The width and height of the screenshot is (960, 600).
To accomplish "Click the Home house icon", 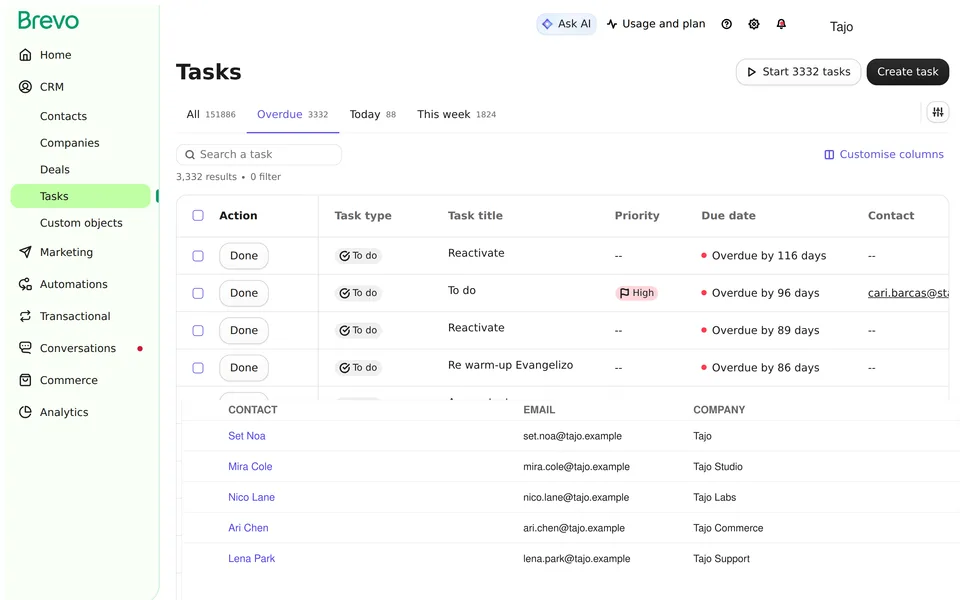I will (x=25, y=55).
